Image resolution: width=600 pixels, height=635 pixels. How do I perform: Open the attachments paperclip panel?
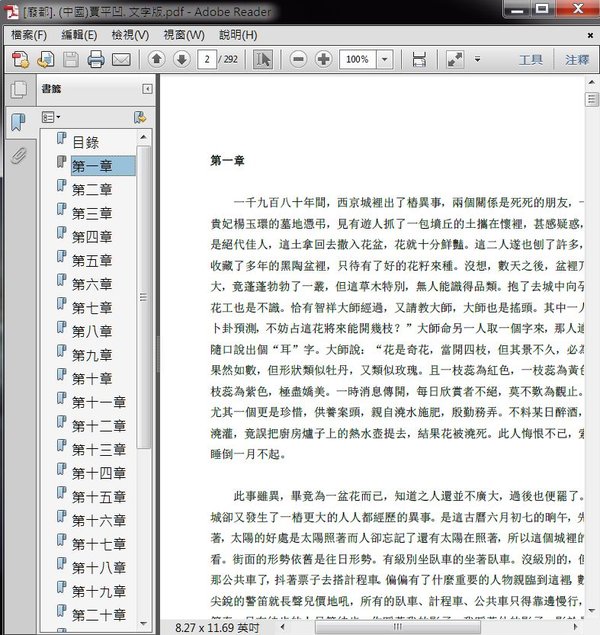point(18,156)
